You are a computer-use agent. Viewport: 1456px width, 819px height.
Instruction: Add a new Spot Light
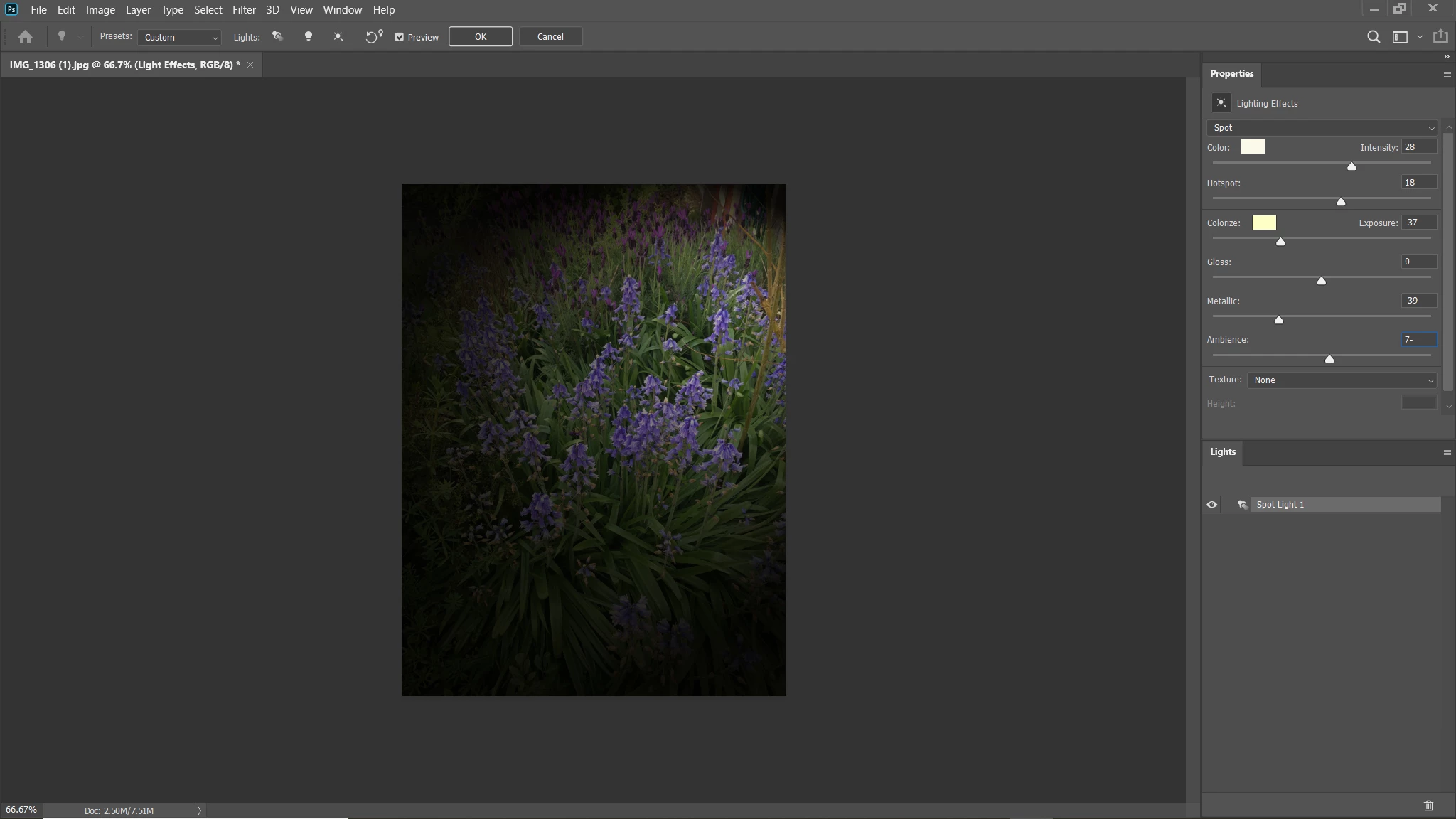[277, 36]
